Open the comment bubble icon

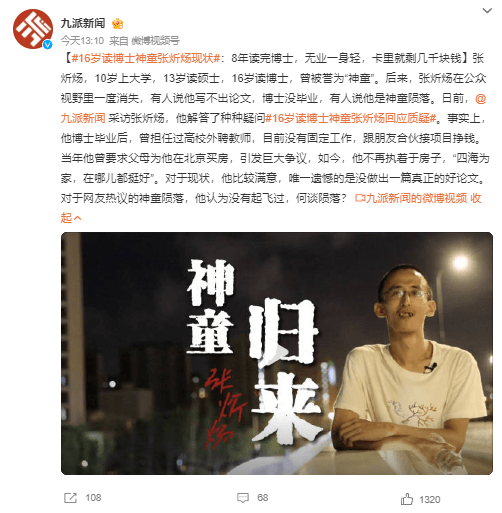tap(243, 498)
